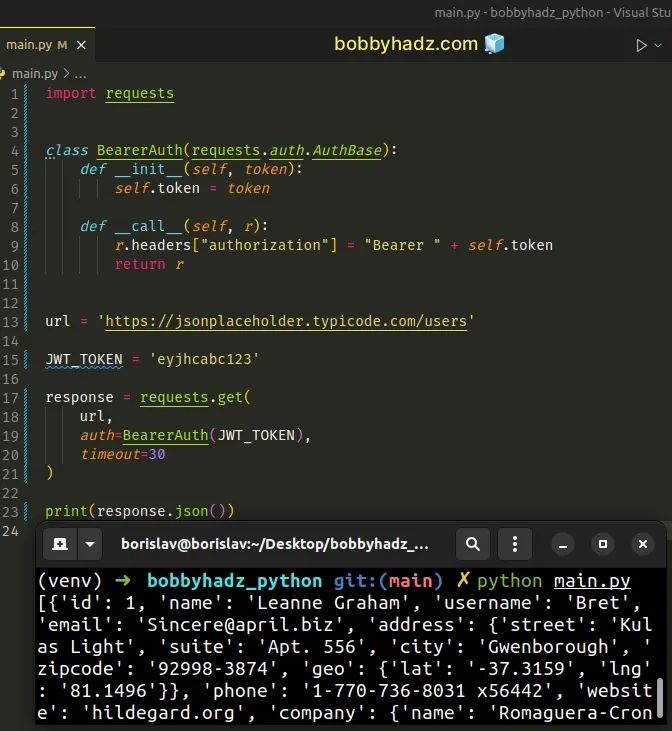Click the JWT_TOKEN variable on line 15
Screen dimensions: 672x731
pos(84,359)
